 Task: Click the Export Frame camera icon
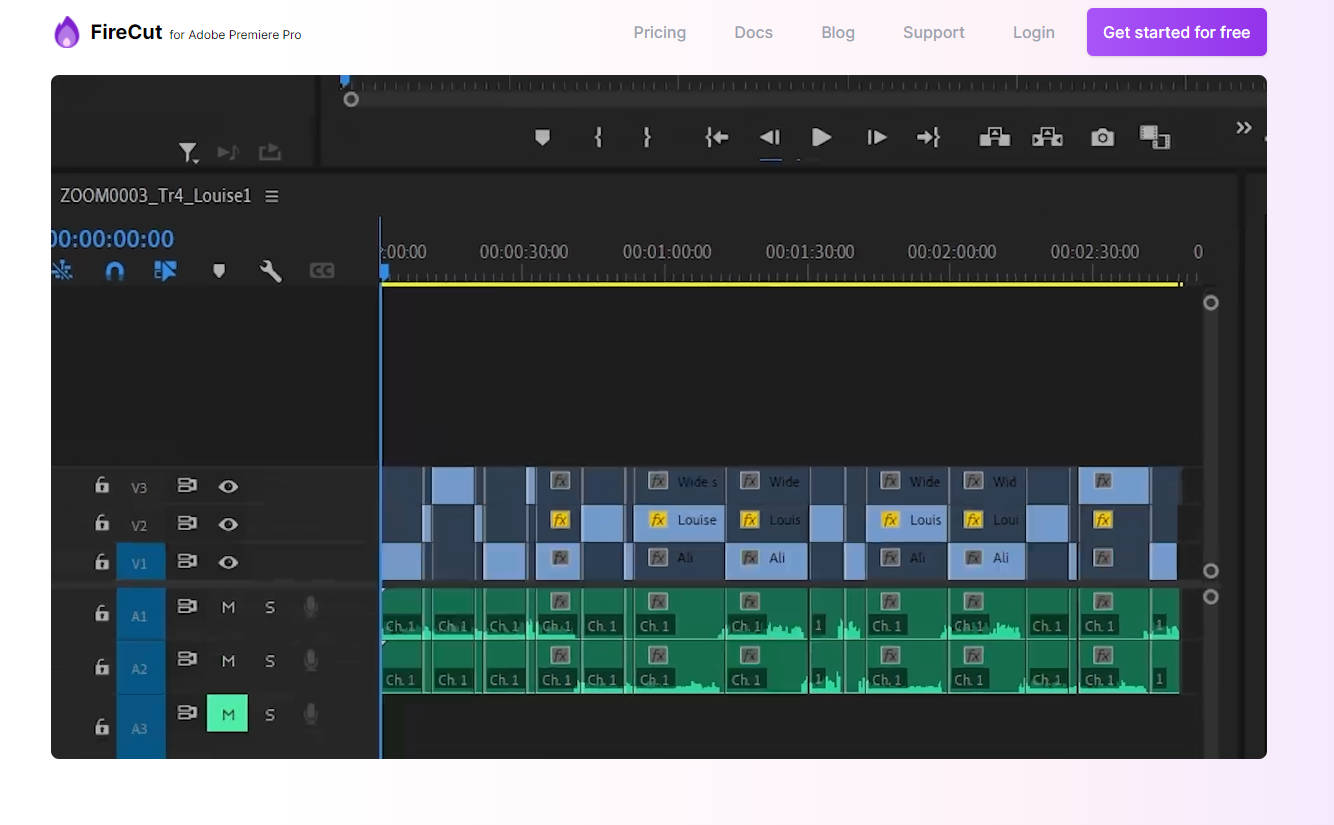[1102, 137]
